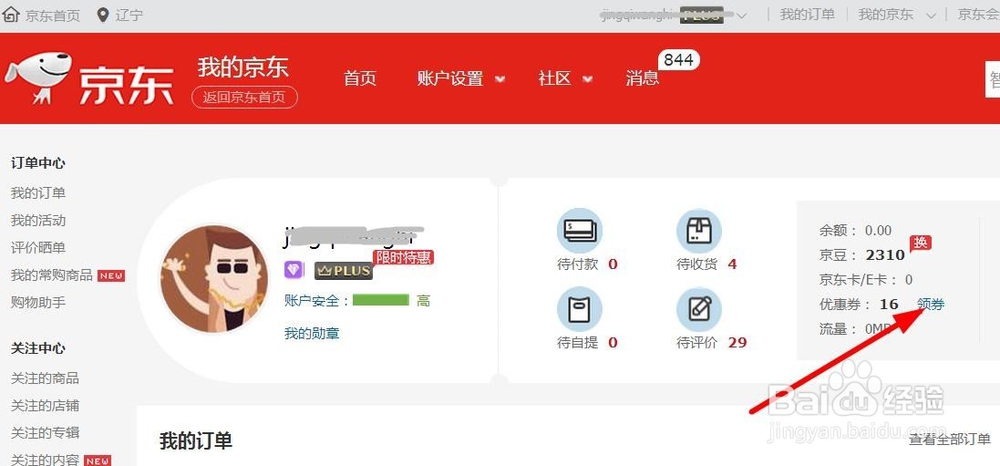This screenshot has width=1000, height=466.
Task: Click the red 换 tag next to 京豆
Action: tap(921, 243)
